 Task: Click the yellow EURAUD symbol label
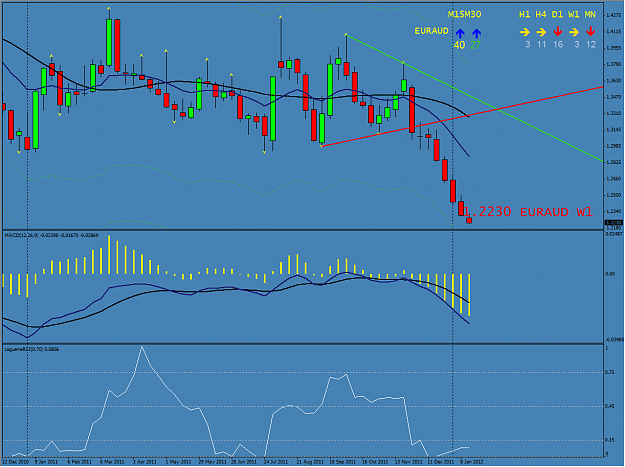click(x=431, y=31)
